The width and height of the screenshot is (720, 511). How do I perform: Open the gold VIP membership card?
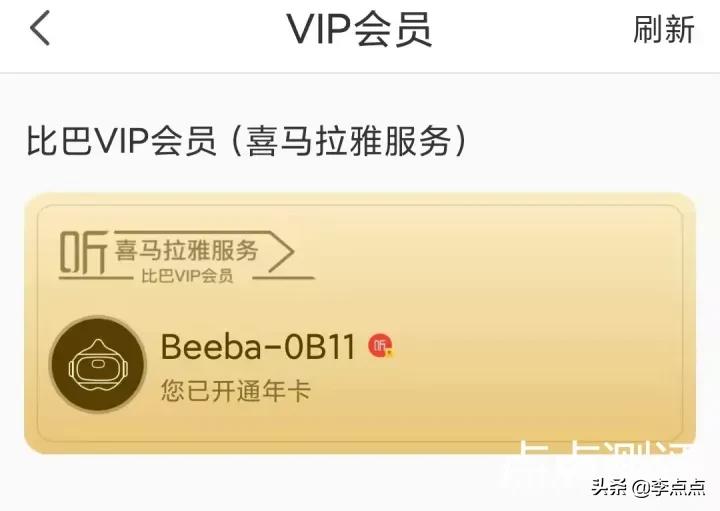pos(360,323)
